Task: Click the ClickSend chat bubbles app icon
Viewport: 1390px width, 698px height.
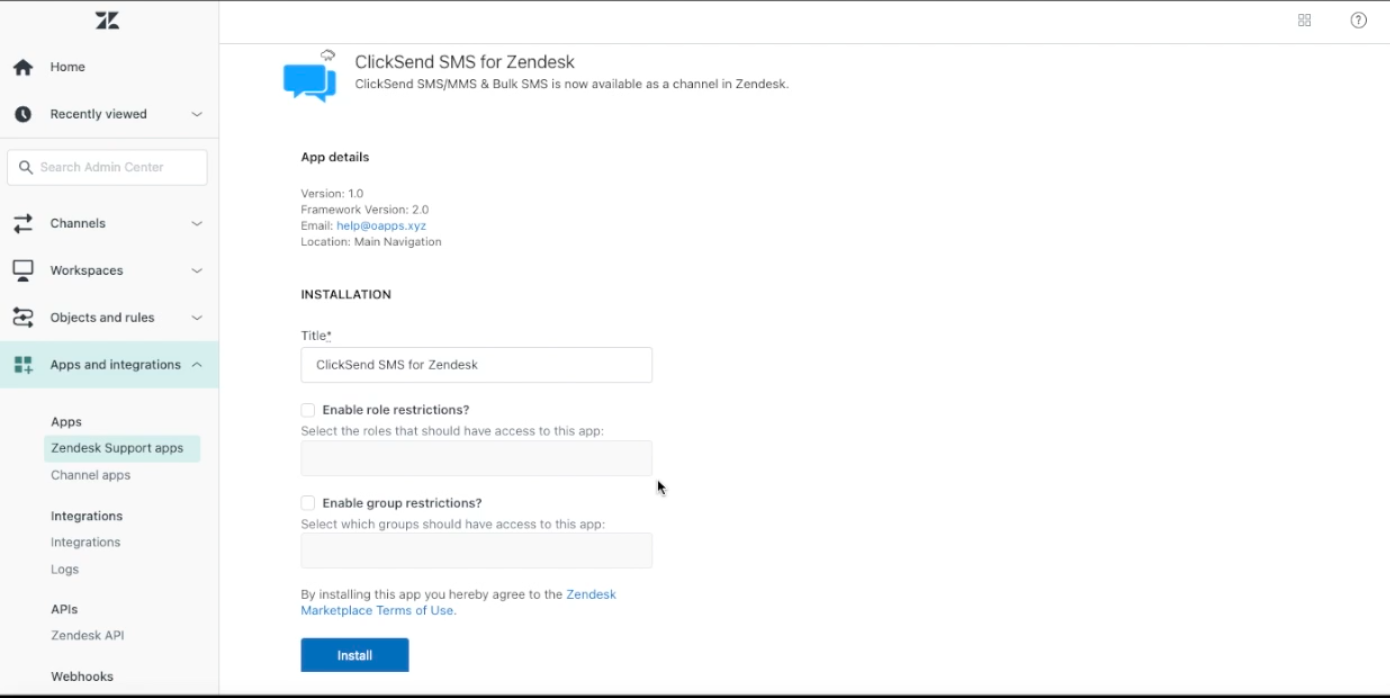Action: tap(310, 78)
